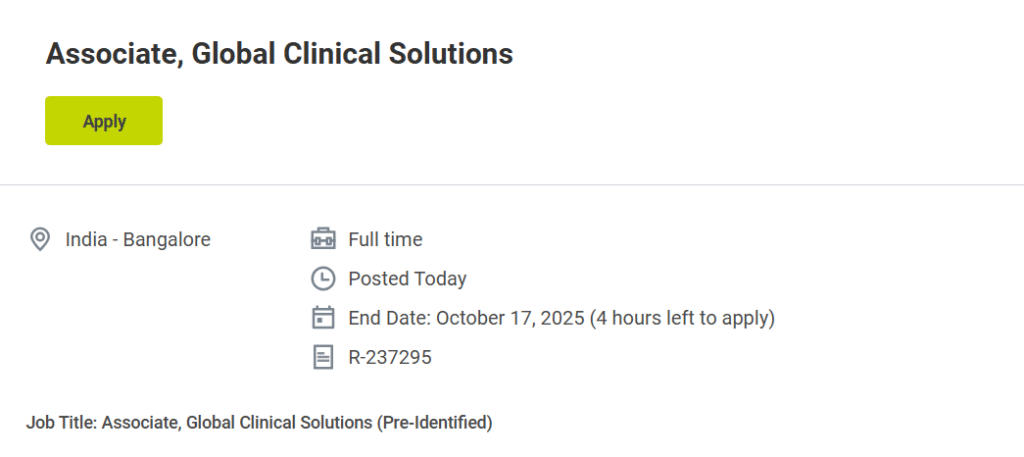Viewport: 1024px width, 457px height.
Task: Click the bold Job Title: label
Action: [x=61, y=423]
